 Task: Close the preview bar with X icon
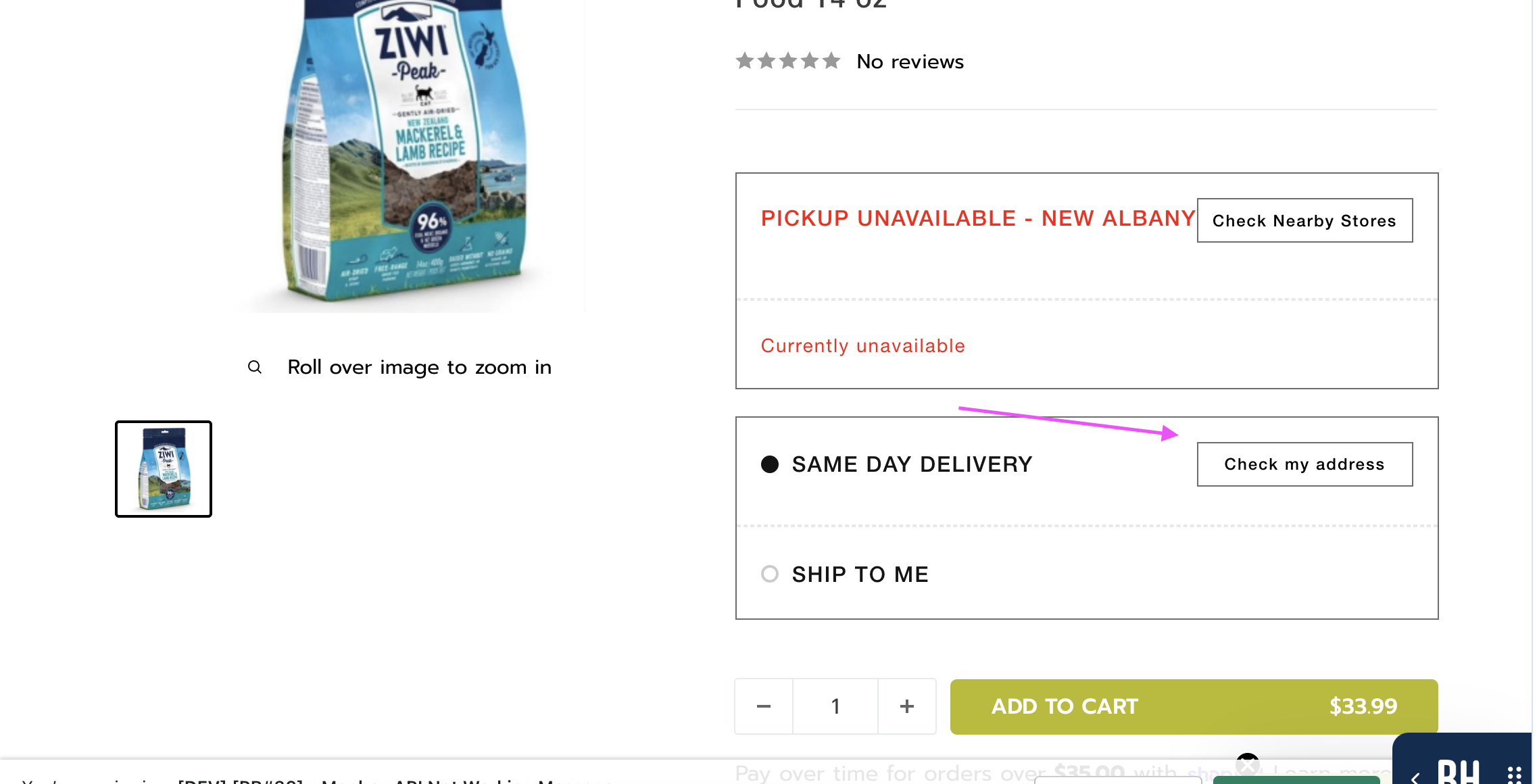click(x=1248, y=764)
